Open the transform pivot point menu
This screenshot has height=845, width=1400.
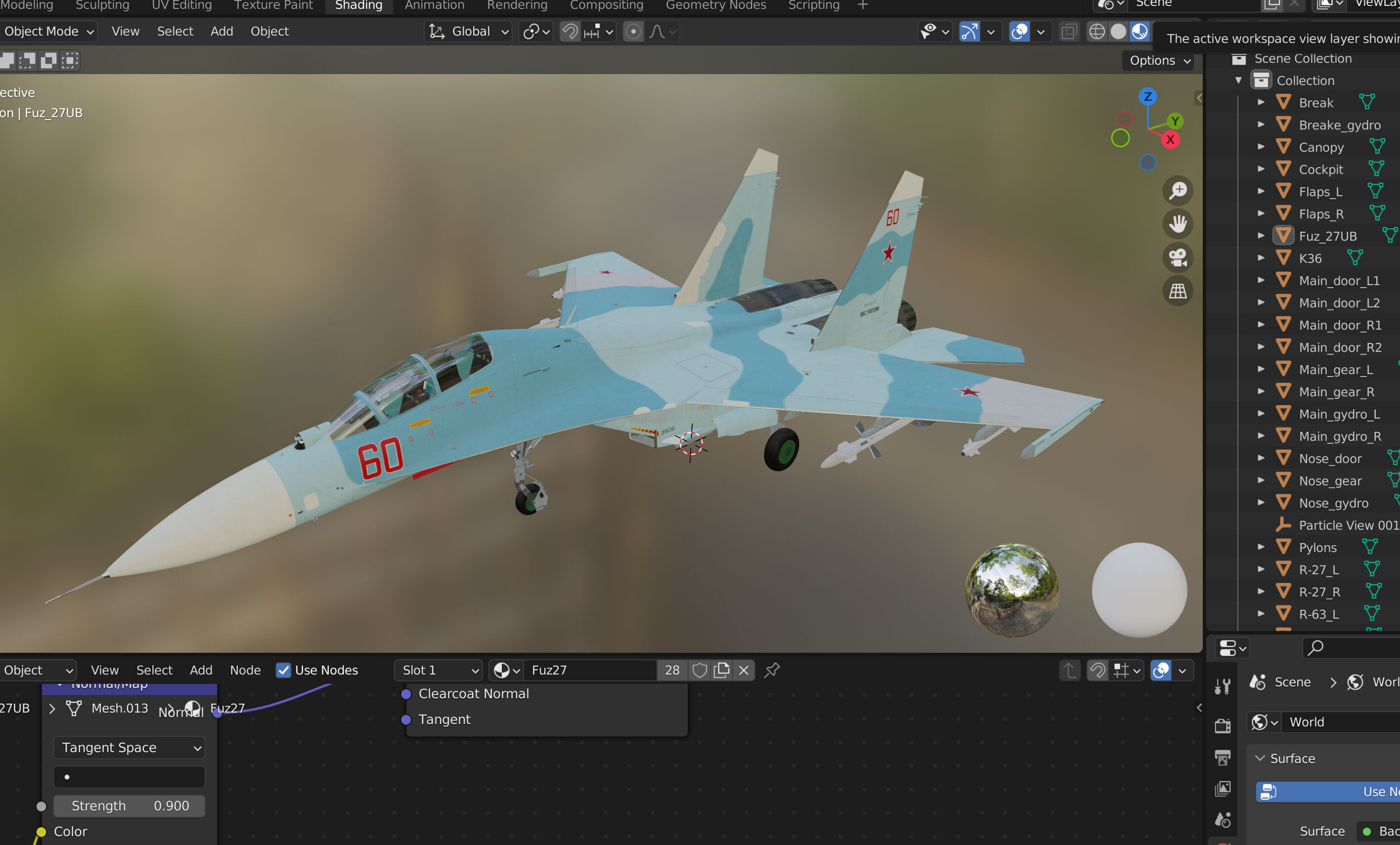coord(536,31)
